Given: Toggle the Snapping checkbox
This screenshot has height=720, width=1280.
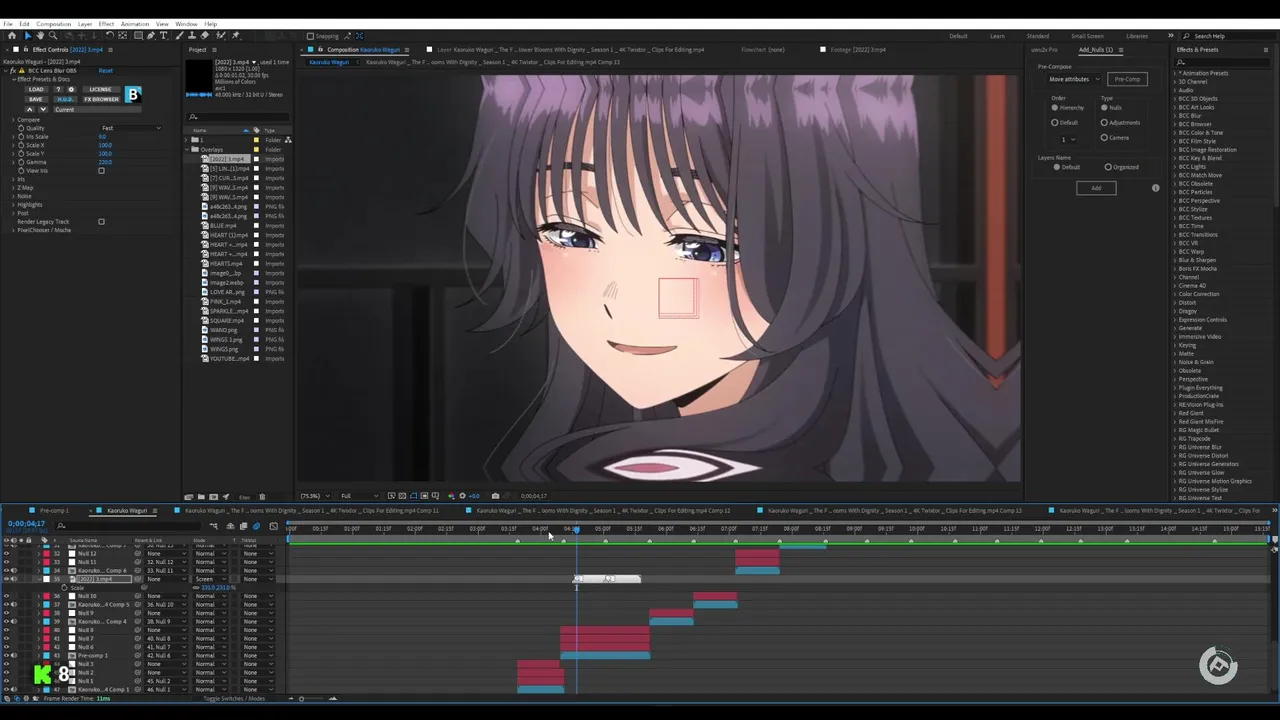Looking at the screenshot, I should point(310,36).
